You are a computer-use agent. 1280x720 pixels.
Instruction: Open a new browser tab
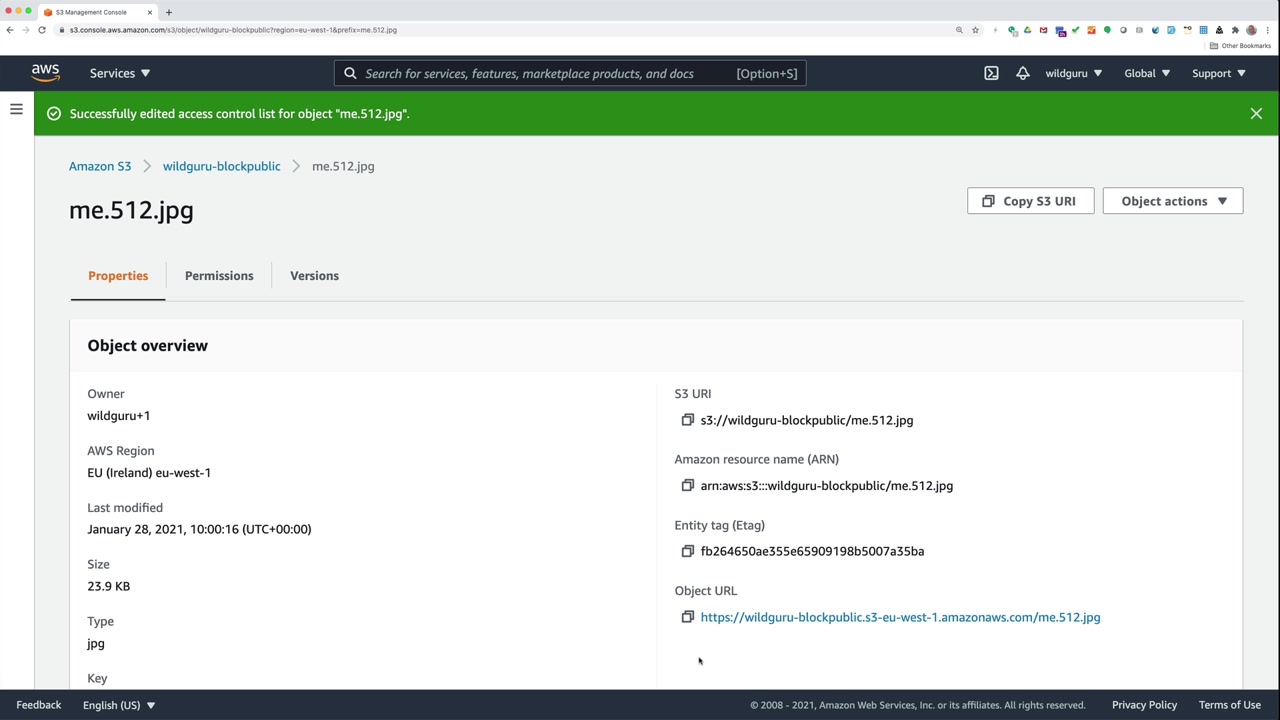(x=168, y=12)
